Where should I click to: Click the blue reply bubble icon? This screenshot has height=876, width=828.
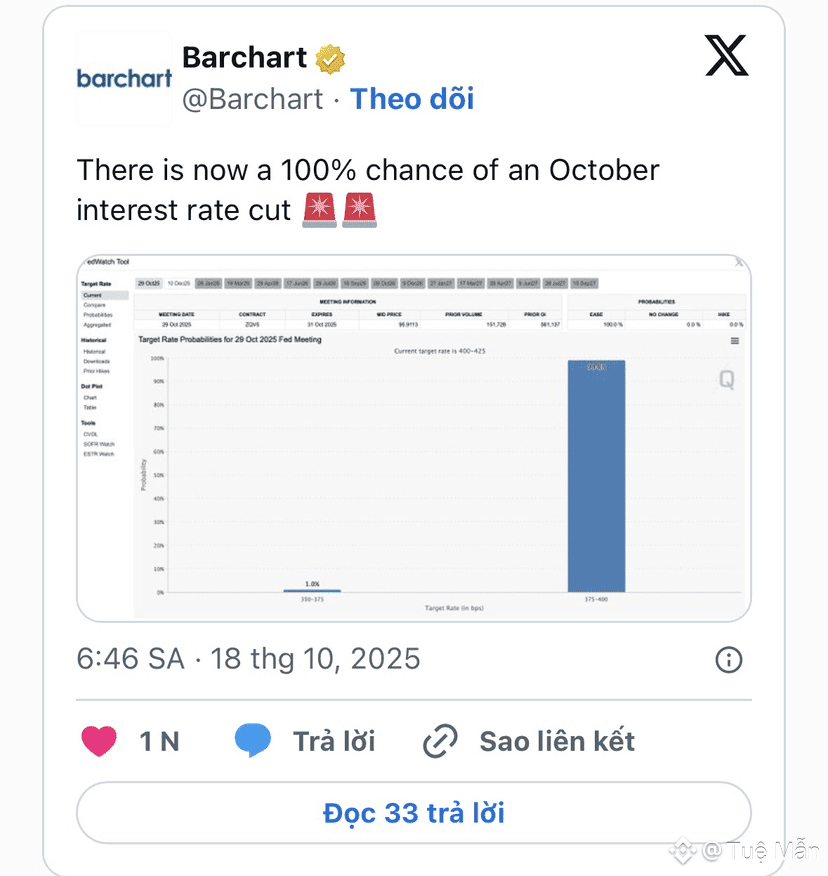point(253,741)
